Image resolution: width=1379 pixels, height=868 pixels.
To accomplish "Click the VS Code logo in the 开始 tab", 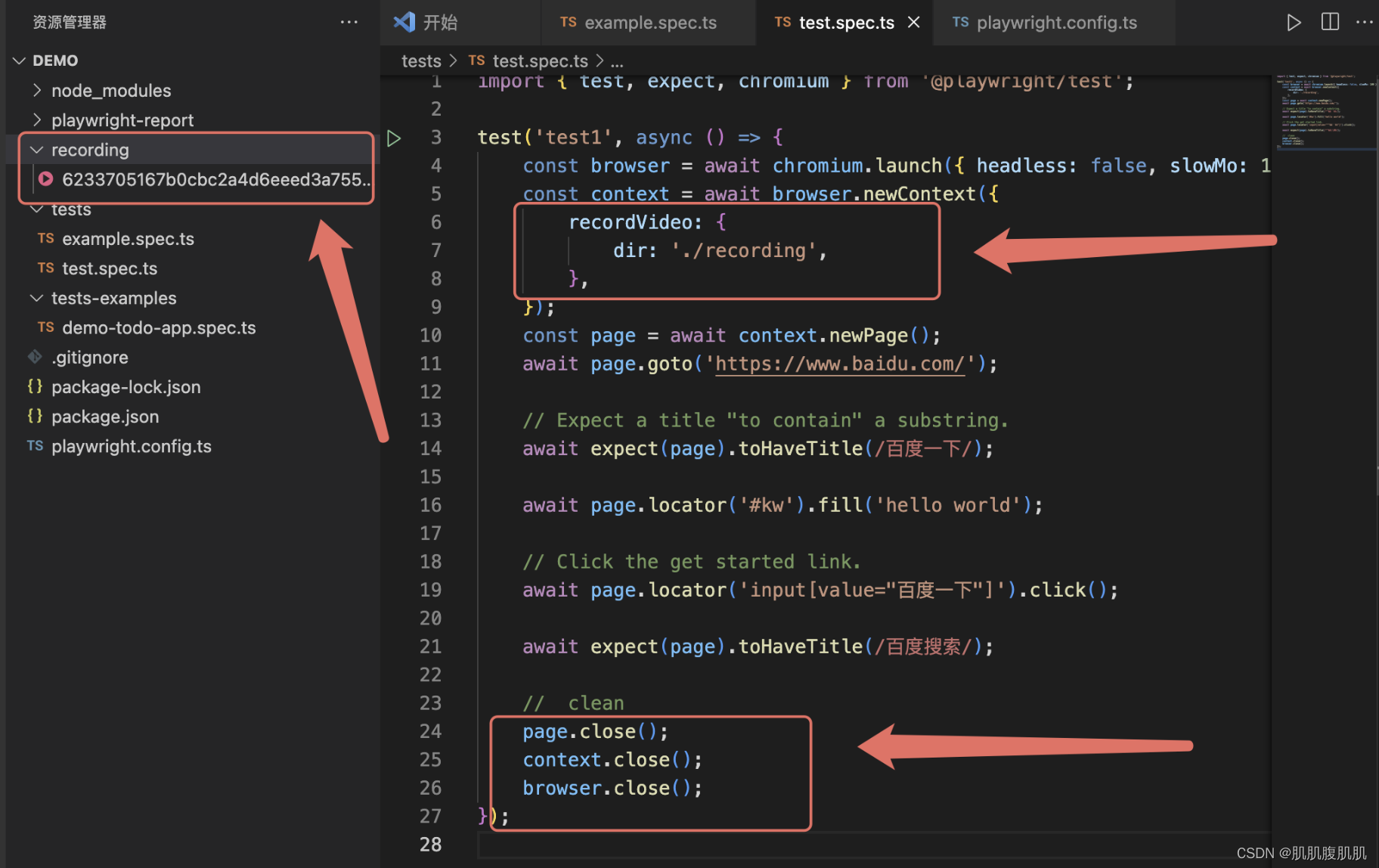I will click(404, 22).
